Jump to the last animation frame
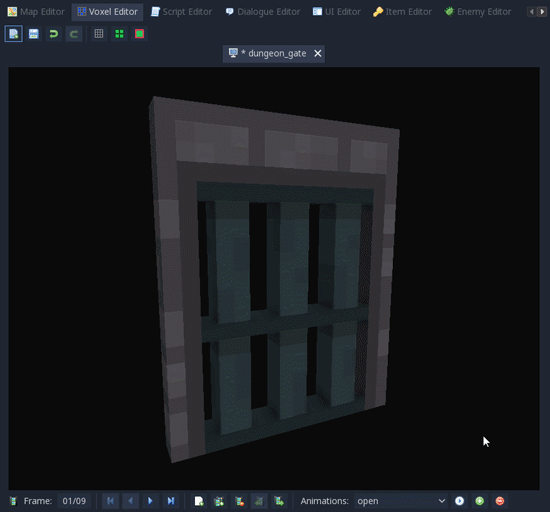The image size is (550, 512). coord(171,501)
